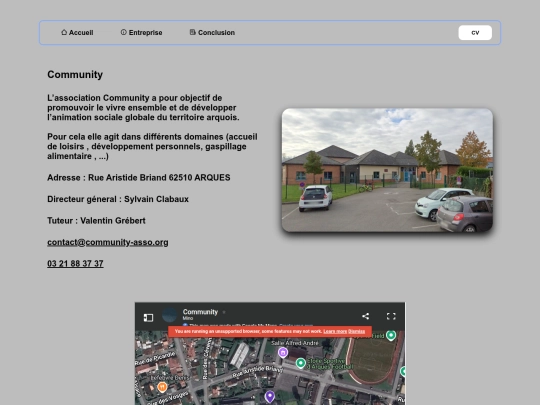Go to the Accueil page
Screen dimensions: 540x405
pos(77,32)
